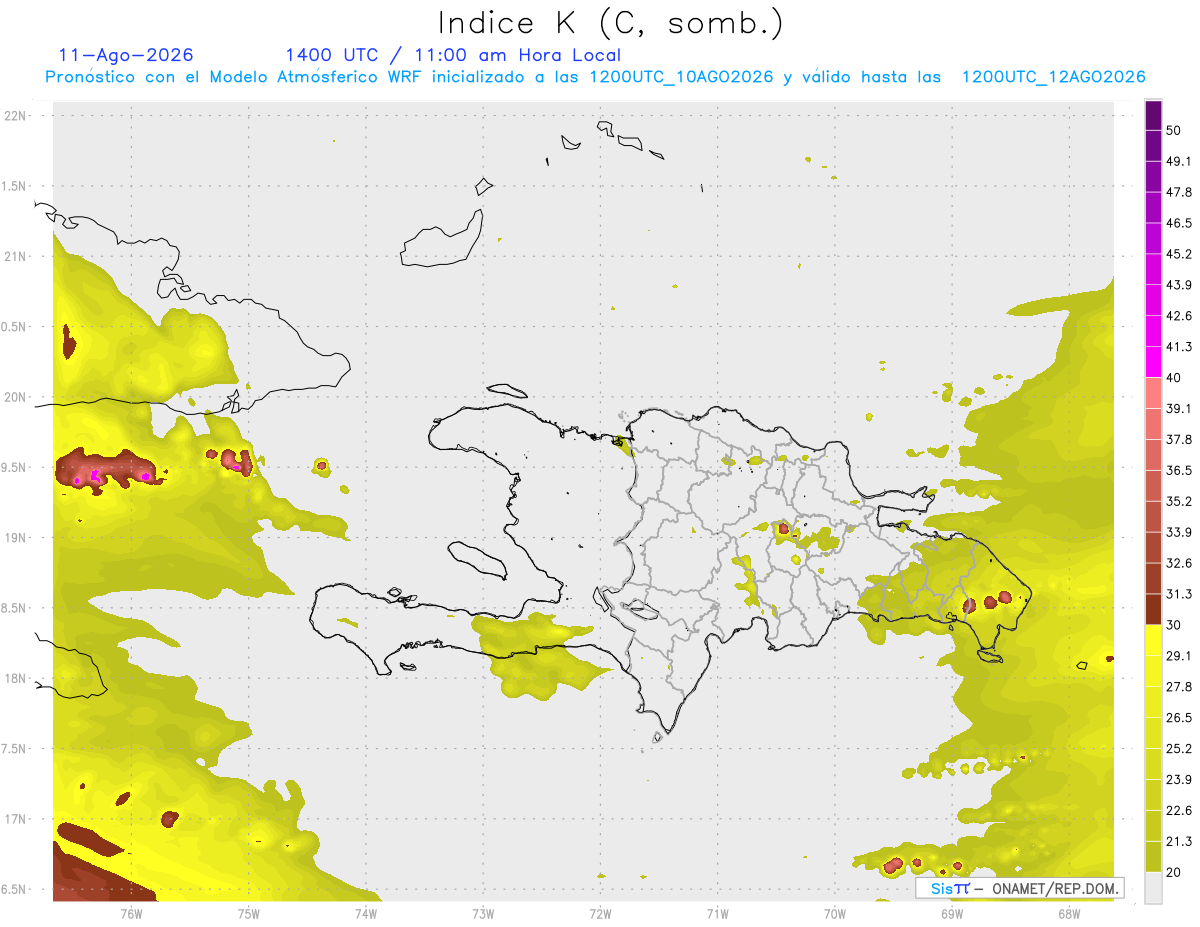The image size is (1200, 927).
Task: Click the '35.2' value on color scale
Action: (1179, 501)
